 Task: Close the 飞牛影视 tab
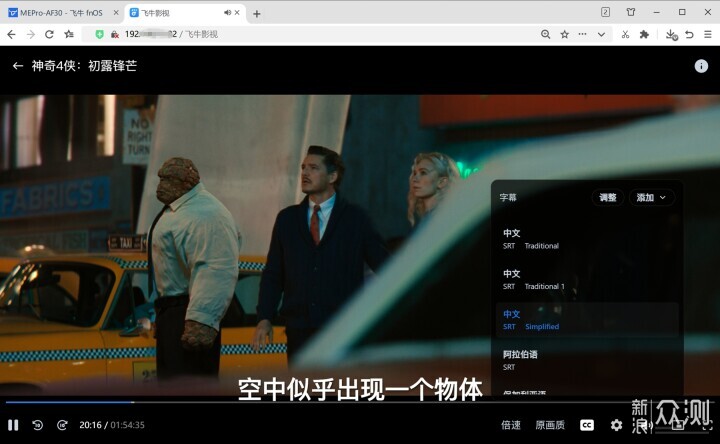point(237,13)
